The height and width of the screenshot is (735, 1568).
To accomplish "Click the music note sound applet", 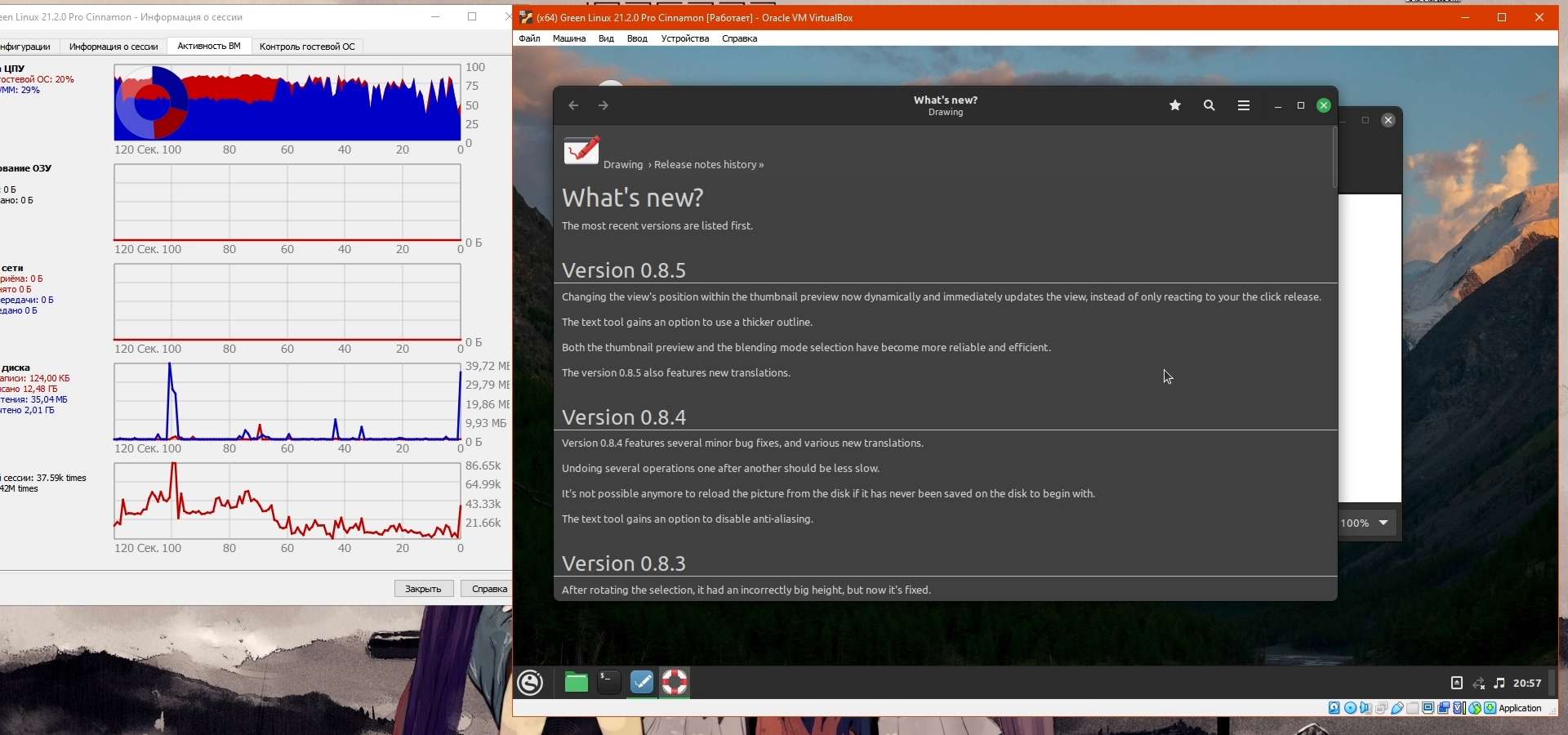I will coord(1499,684).
